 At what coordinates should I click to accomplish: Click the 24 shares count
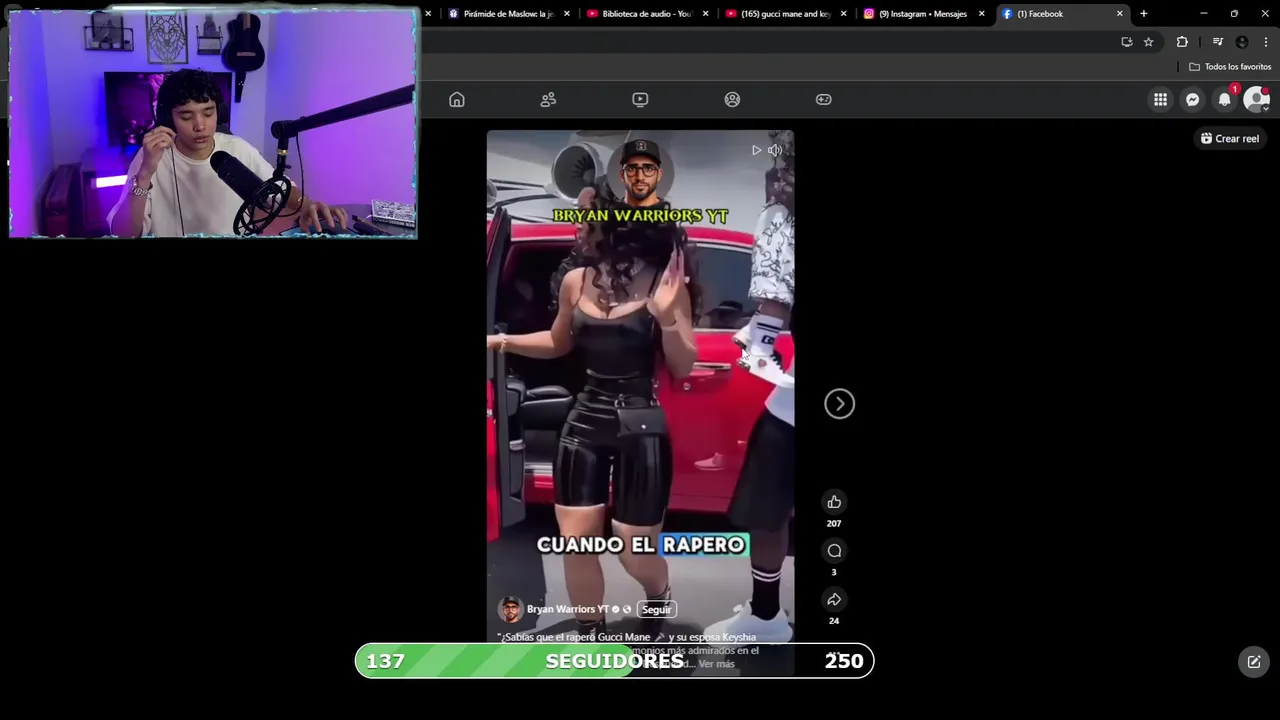pyautogui.click(x=834, y=621)
